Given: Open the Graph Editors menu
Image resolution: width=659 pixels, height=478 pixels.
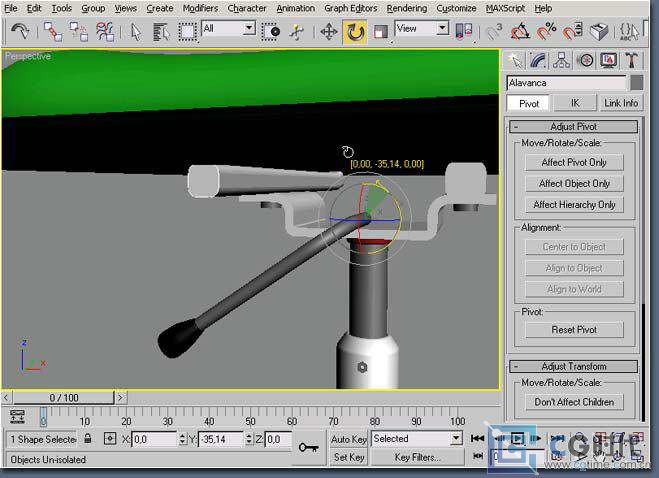Looking at the screenshot, I should pos(351,8).
